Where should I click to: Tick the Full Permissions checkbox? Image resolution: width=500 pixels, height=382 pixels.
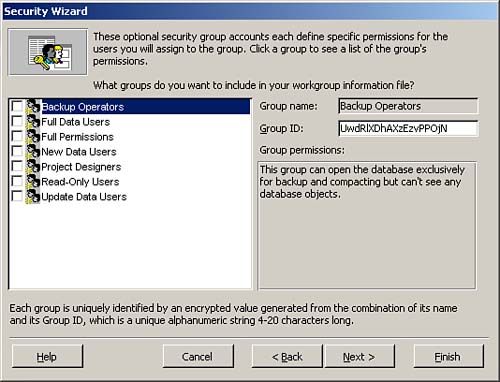click(x=17, y=136)
